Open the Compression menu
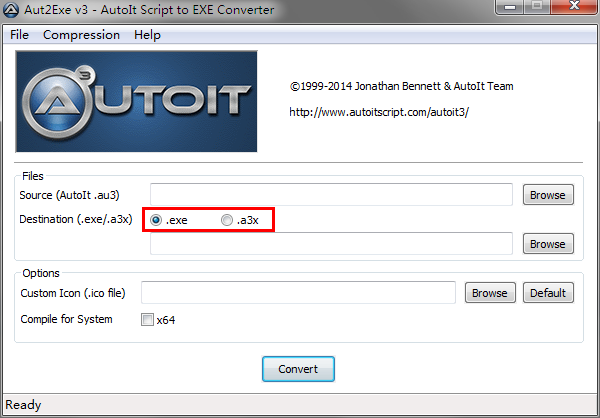Screen dimensions: 600x418 coord(81,35)
